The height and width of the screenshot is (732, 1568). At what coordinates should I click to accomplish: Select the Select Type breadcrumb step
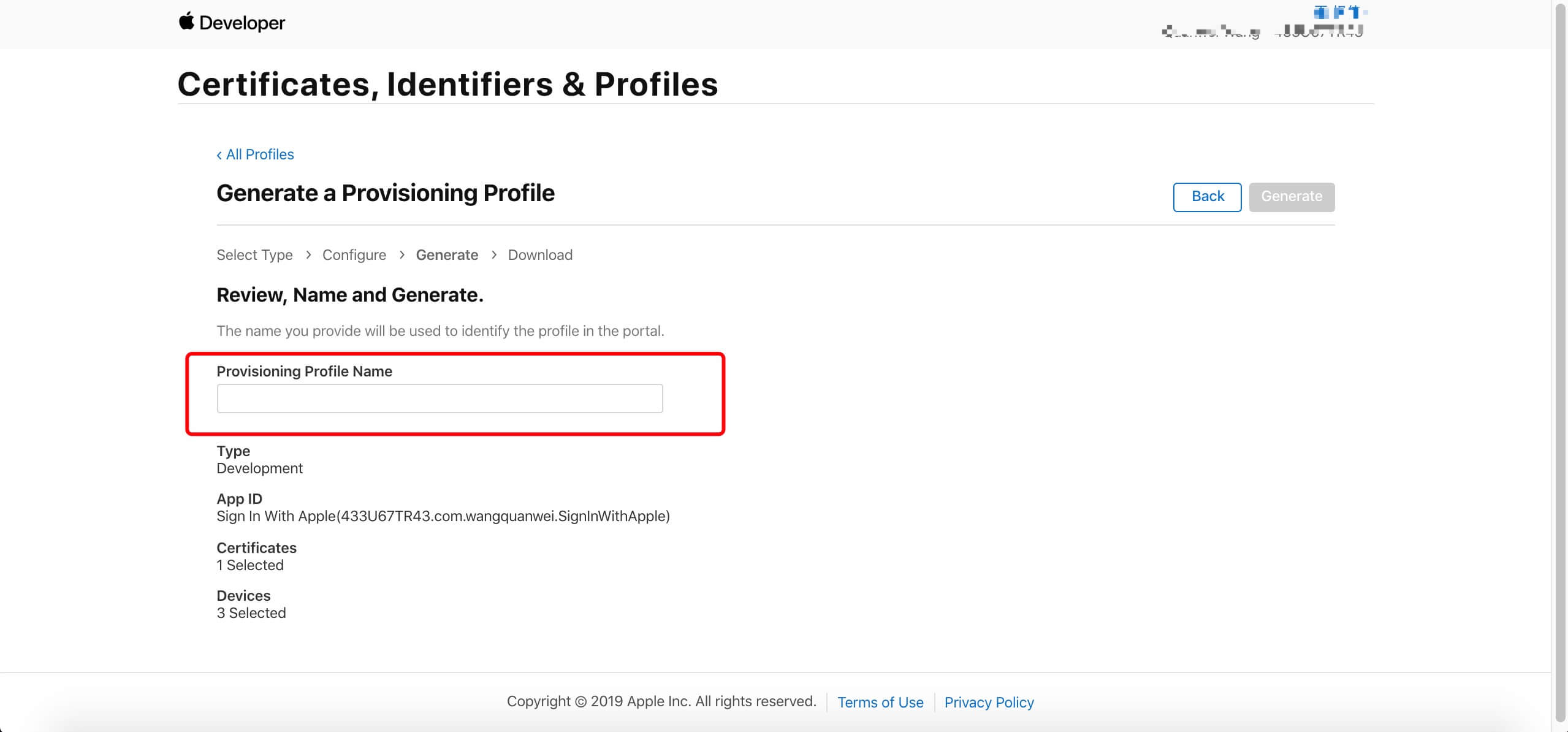(x=254, y=255)
